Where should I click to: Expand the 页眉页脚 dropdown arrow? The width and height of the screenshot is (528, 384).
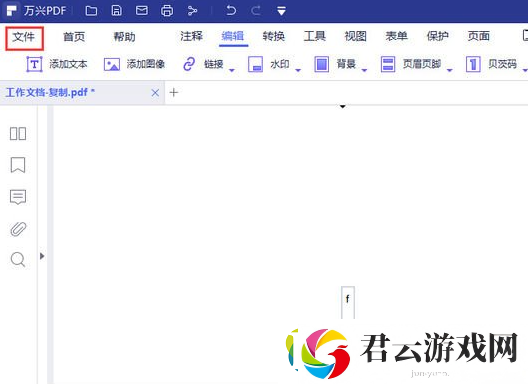(450, 70)
